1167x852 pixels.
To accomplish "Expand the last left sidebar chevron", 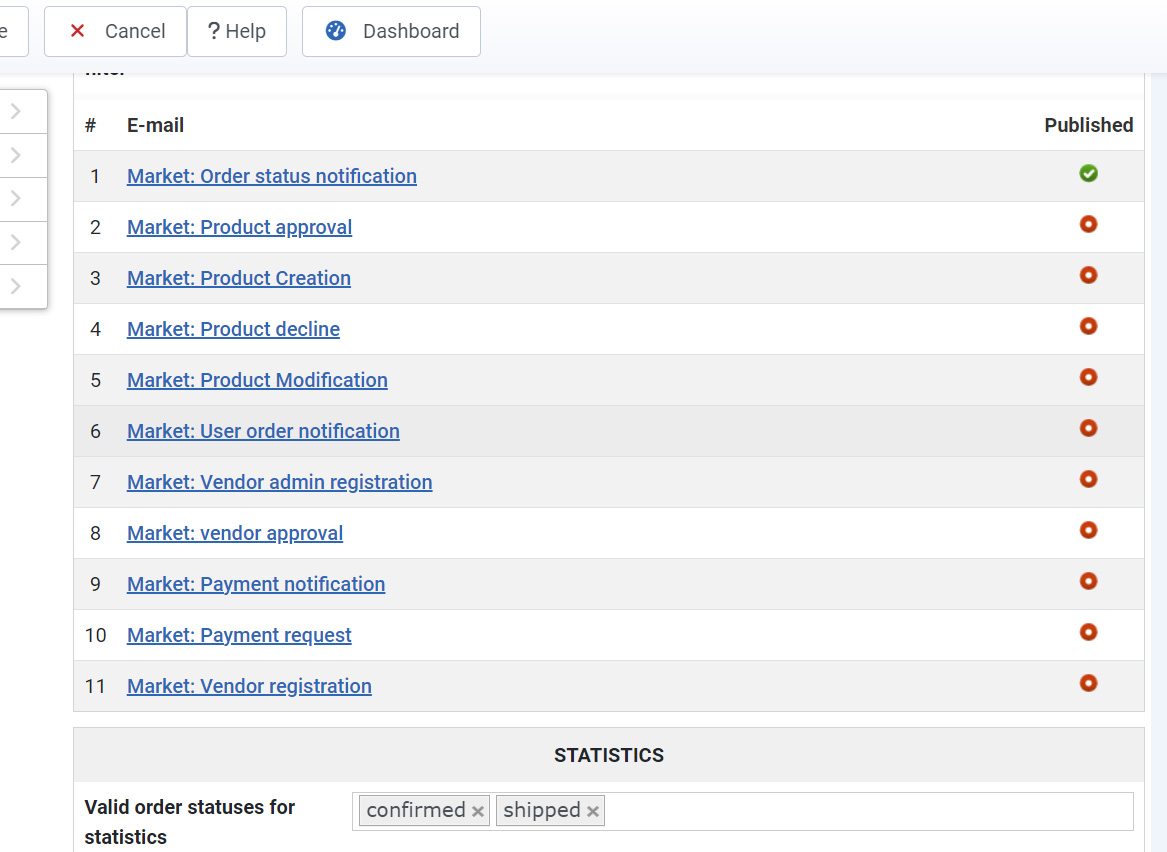I will (16, 286).
